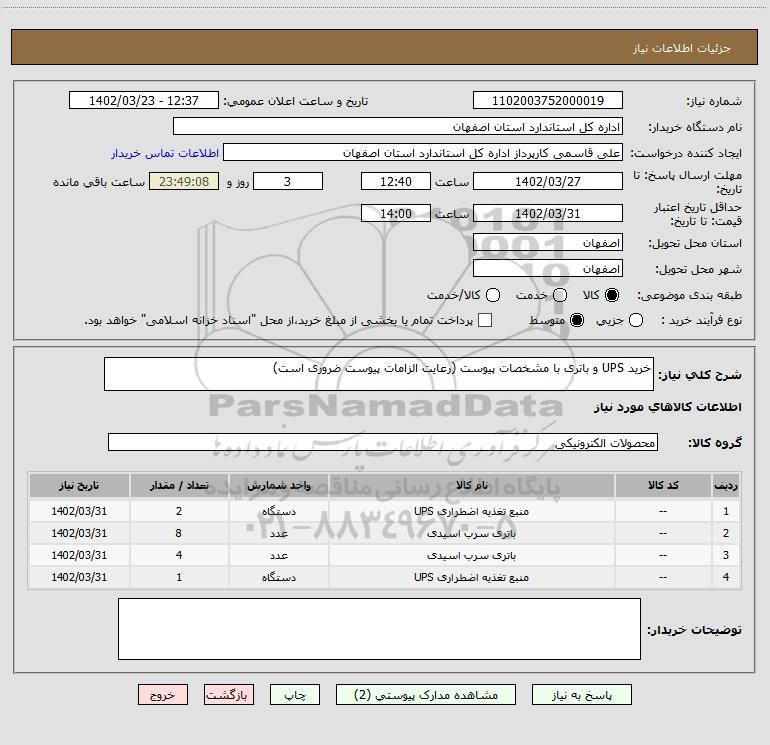Click the product group field محصولات الکترونیکی

tap(383, 442)
